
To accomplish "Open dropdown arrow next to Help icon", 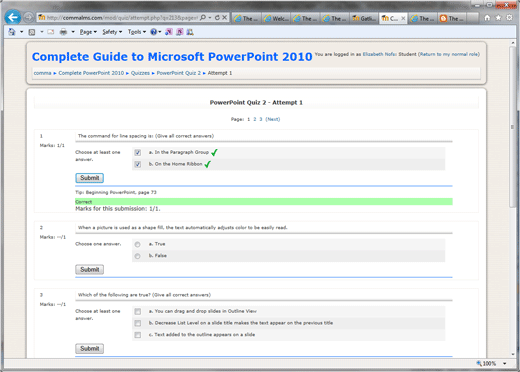I will (x=160, y=32).
